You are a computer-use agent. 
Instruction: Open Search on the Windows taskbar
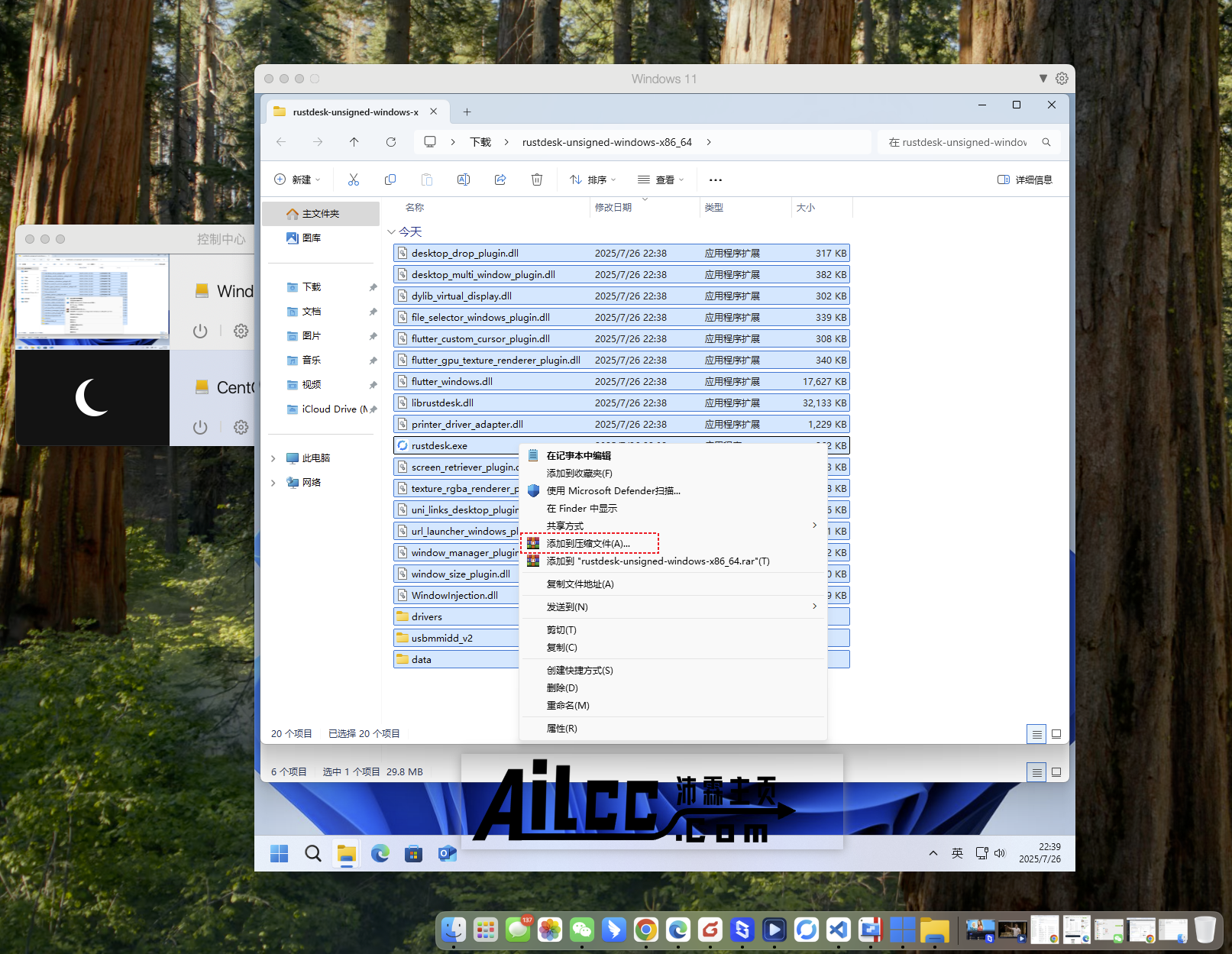(x=313, y=853)
